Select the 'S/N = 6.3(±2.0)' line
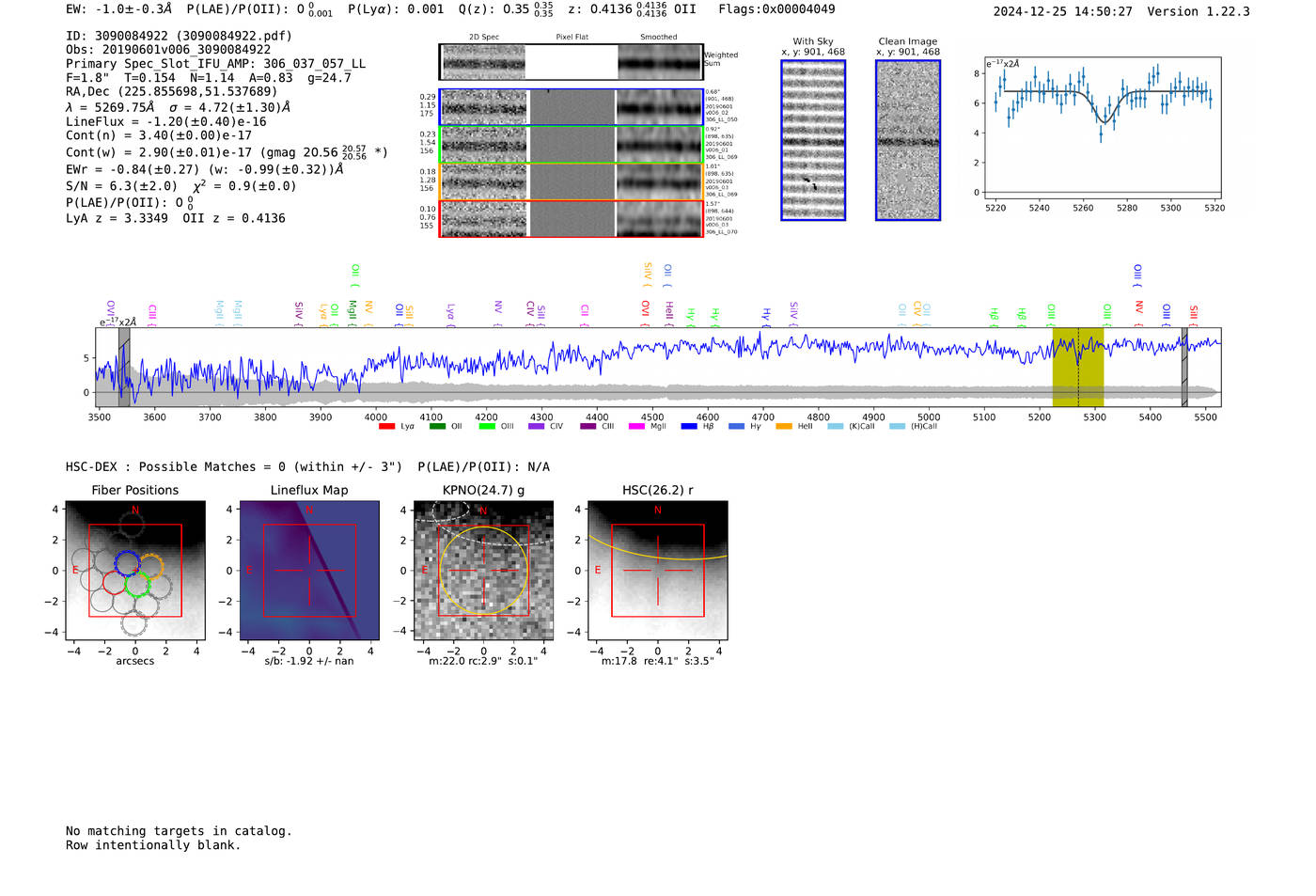Screen dimensions: 1316x896 pos(181,185)
